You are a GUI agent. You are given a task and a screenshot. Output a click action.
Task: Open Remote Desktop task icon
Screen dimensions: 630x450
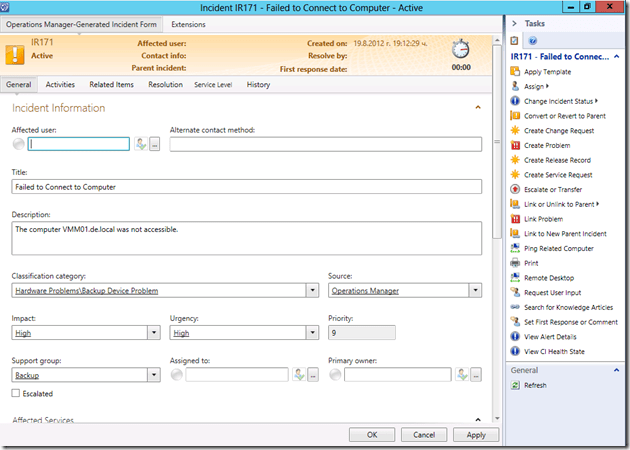point(515,278)
